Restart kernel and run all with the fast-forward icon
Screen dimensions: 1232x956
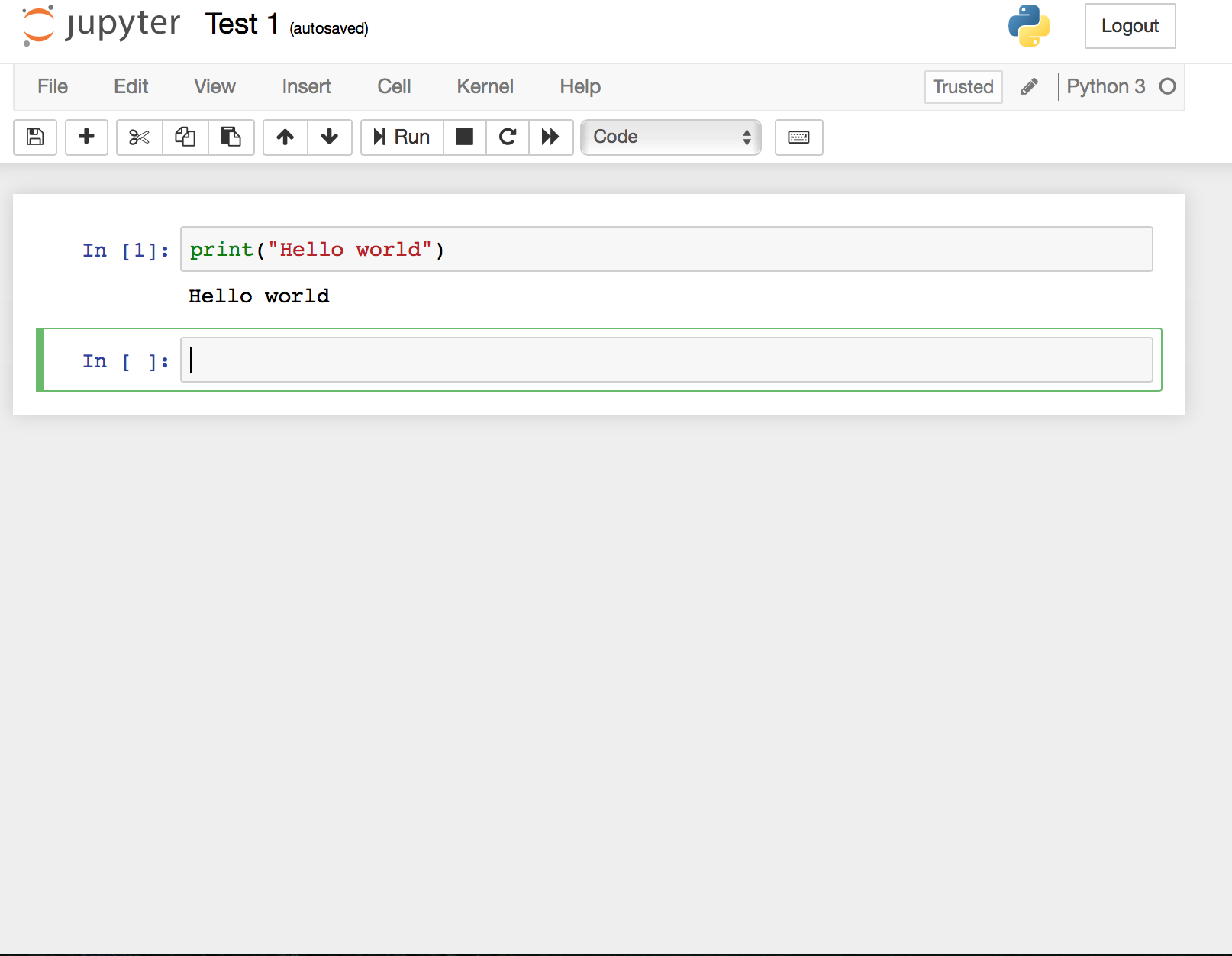coord(550,137)
